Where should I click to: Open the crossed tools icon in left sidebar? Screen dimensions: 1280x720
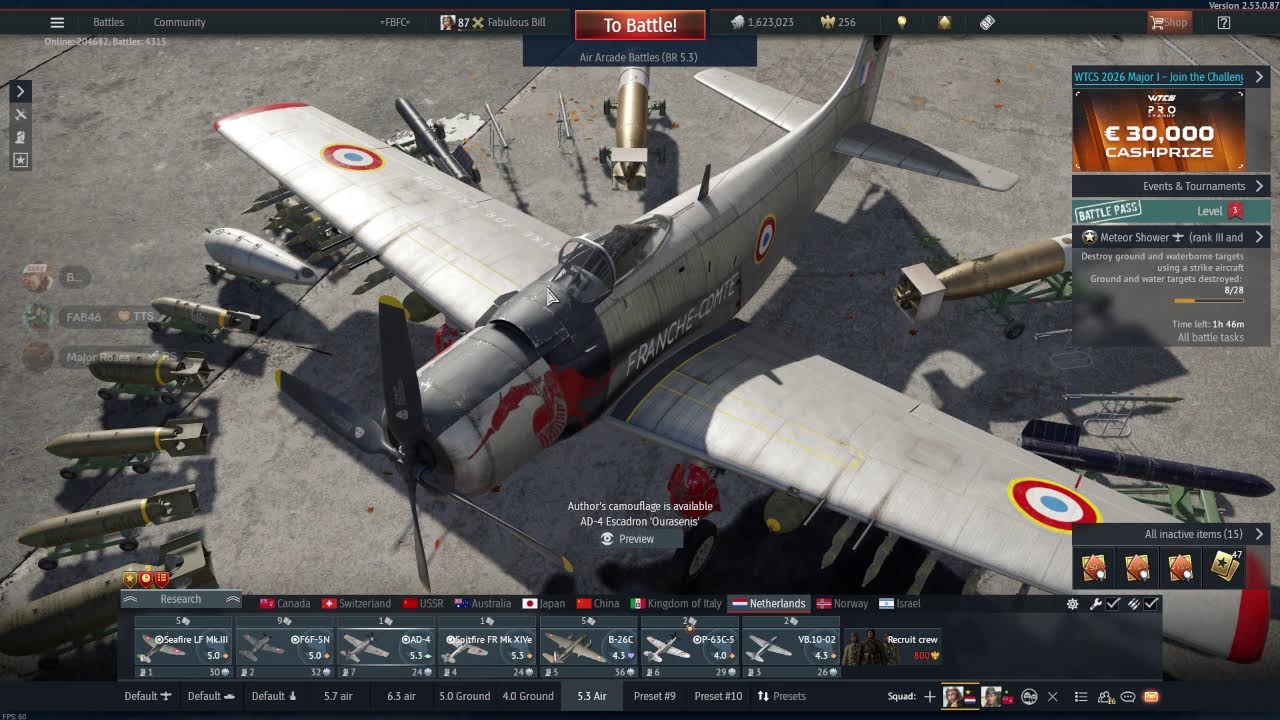20,115
